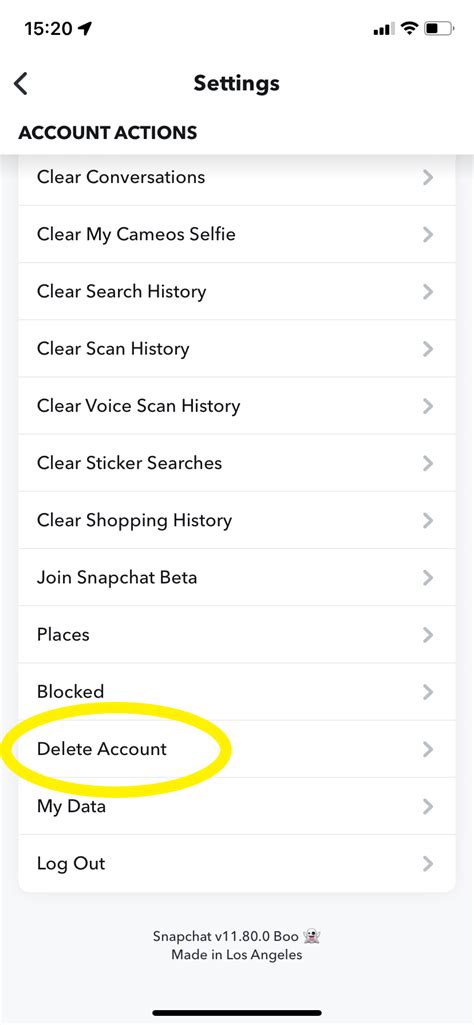This screenshot has width=474, height=1025.
Task: Select Join Snapchat Beta
Action: [237, 577]
